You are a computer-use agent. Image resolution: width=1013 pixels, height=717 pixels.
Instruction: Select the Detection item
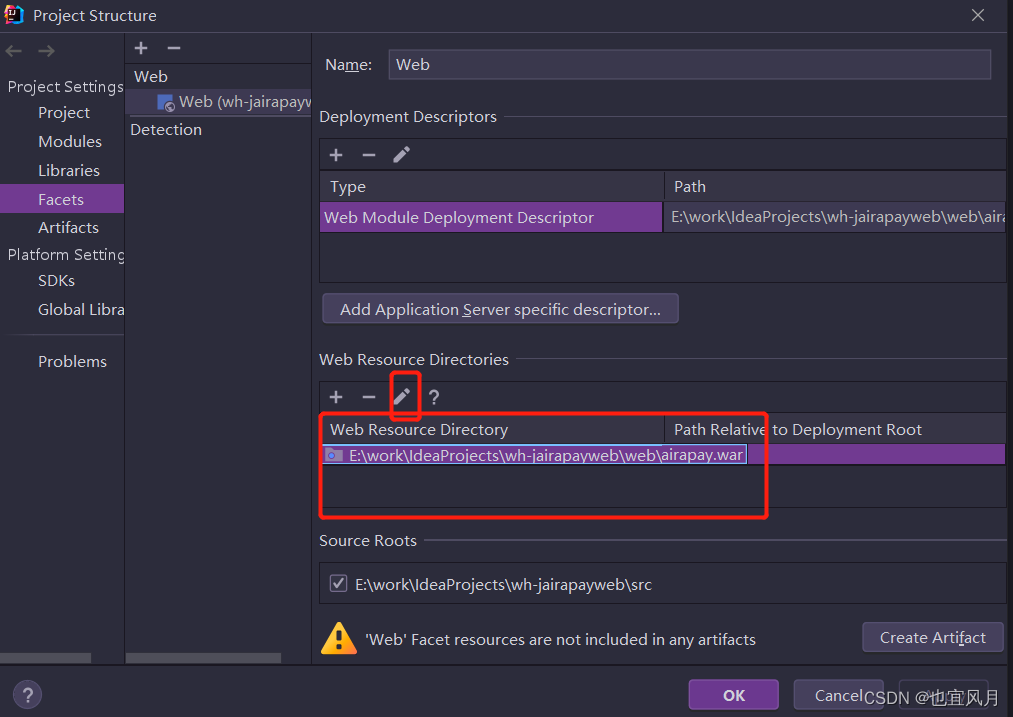pos(166,129)
